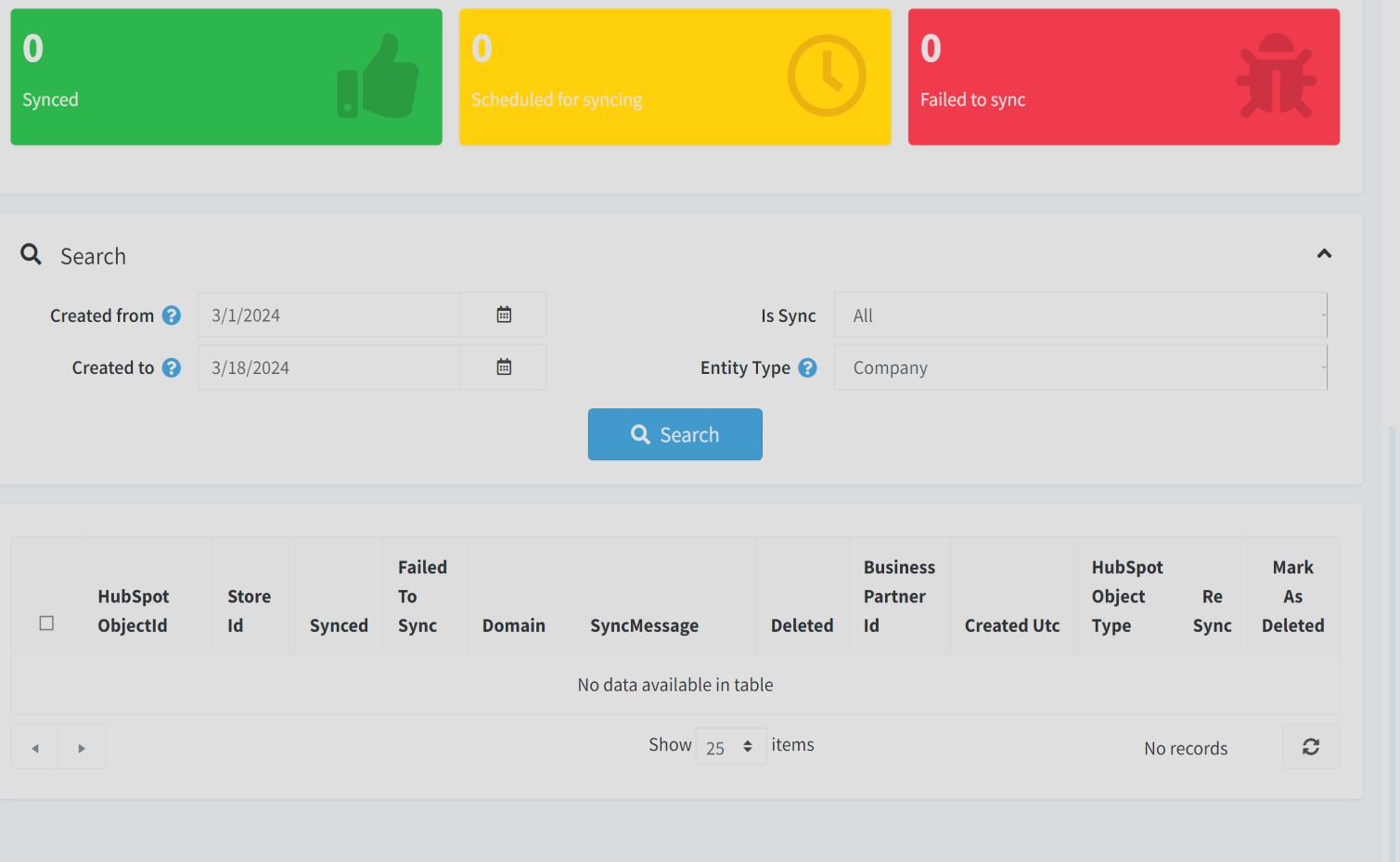The image size is (1400, 862).
Task: Open calendar picker for Created to
Action: (504, 367)
